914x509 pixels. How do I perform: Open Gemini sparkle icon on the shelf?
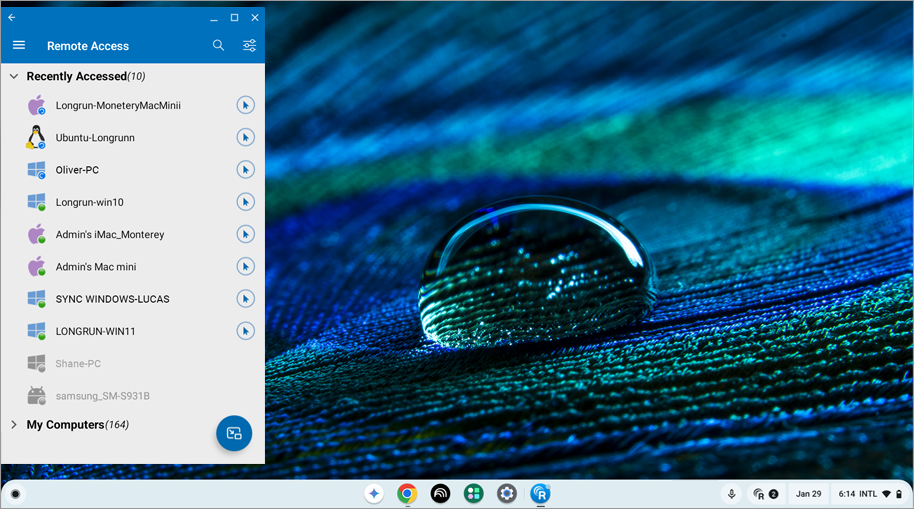point(374,494)
